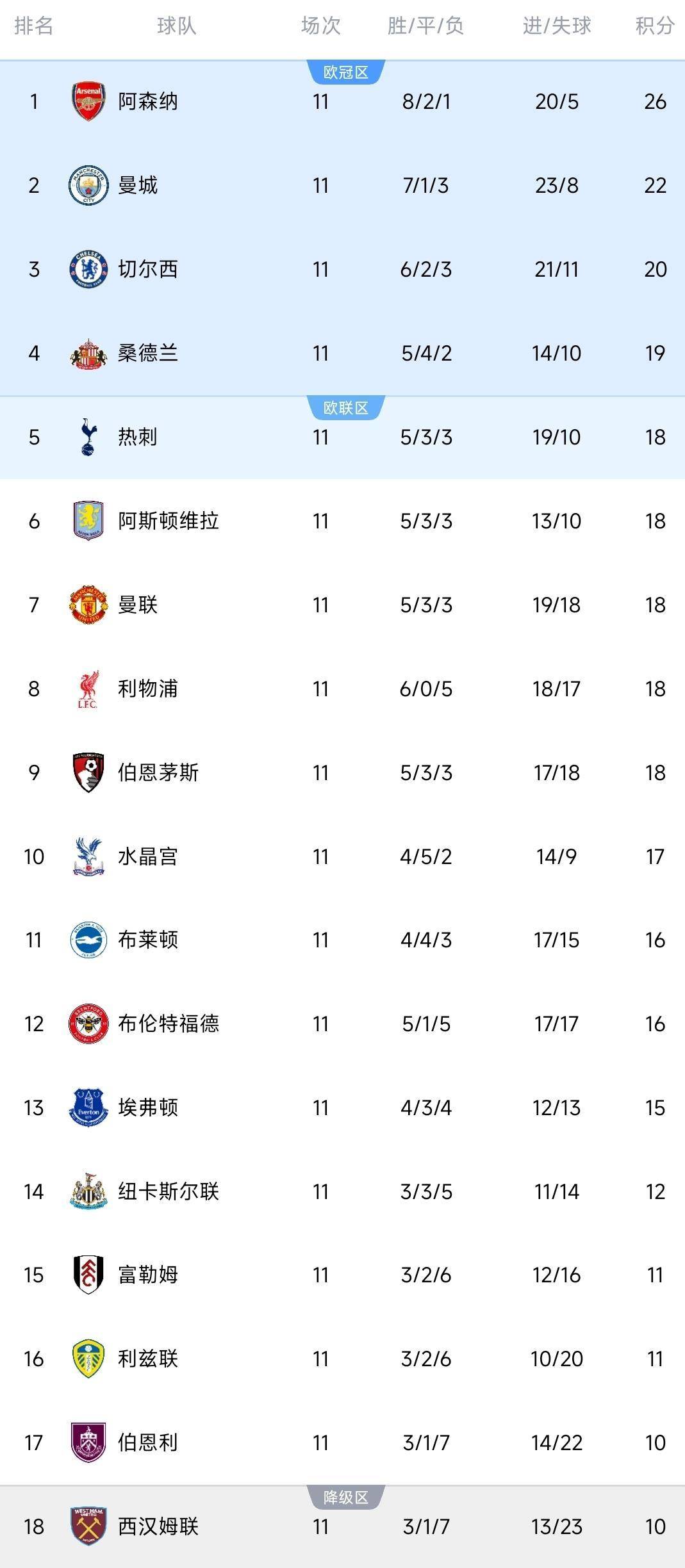Tap the West Ham hammers logo
Viewport: 685px width, 1568px height.
pos(88,1526)
